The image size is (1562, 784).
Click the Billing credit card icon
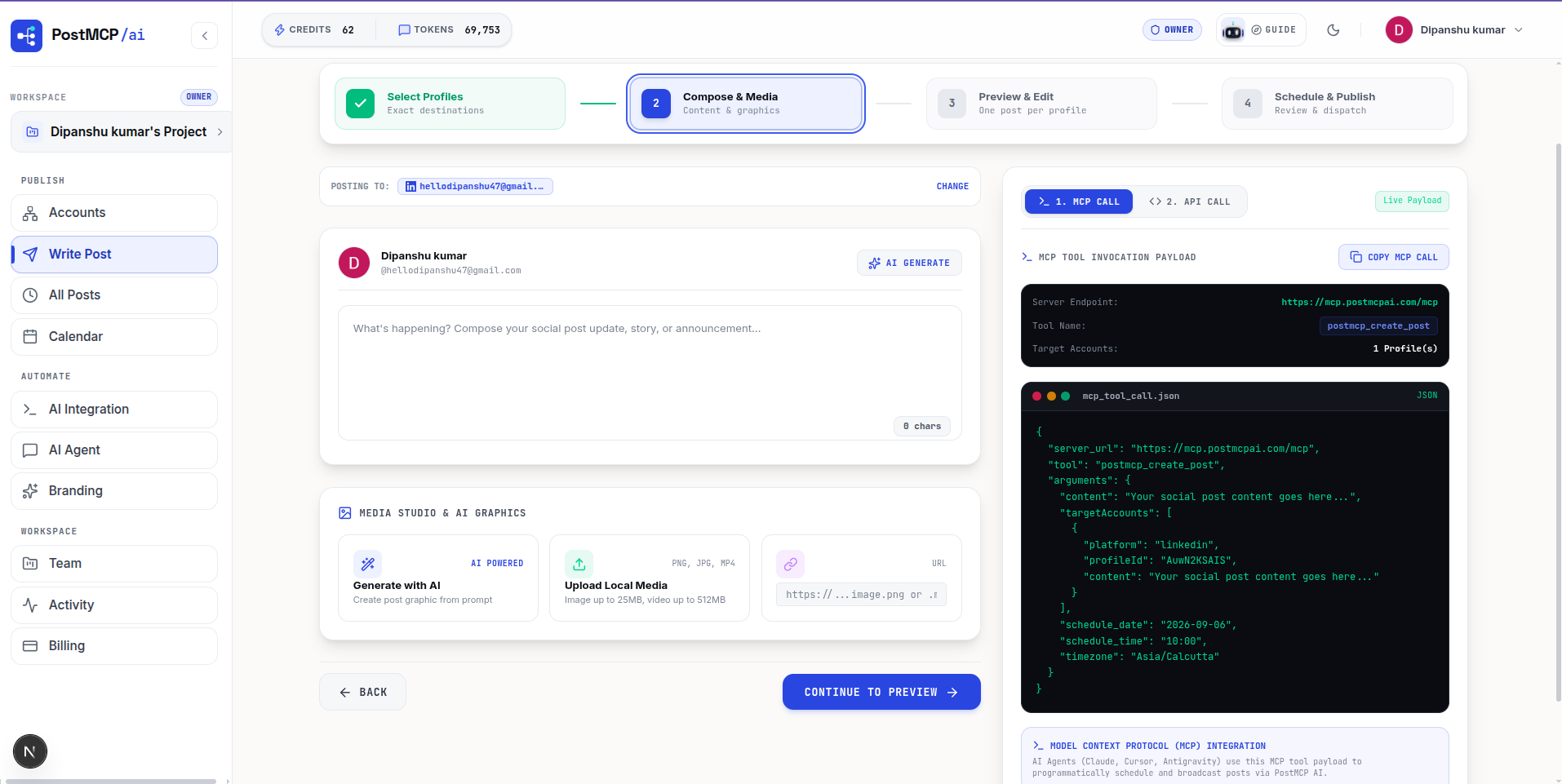pyautogui.click(x=30, y=646)
